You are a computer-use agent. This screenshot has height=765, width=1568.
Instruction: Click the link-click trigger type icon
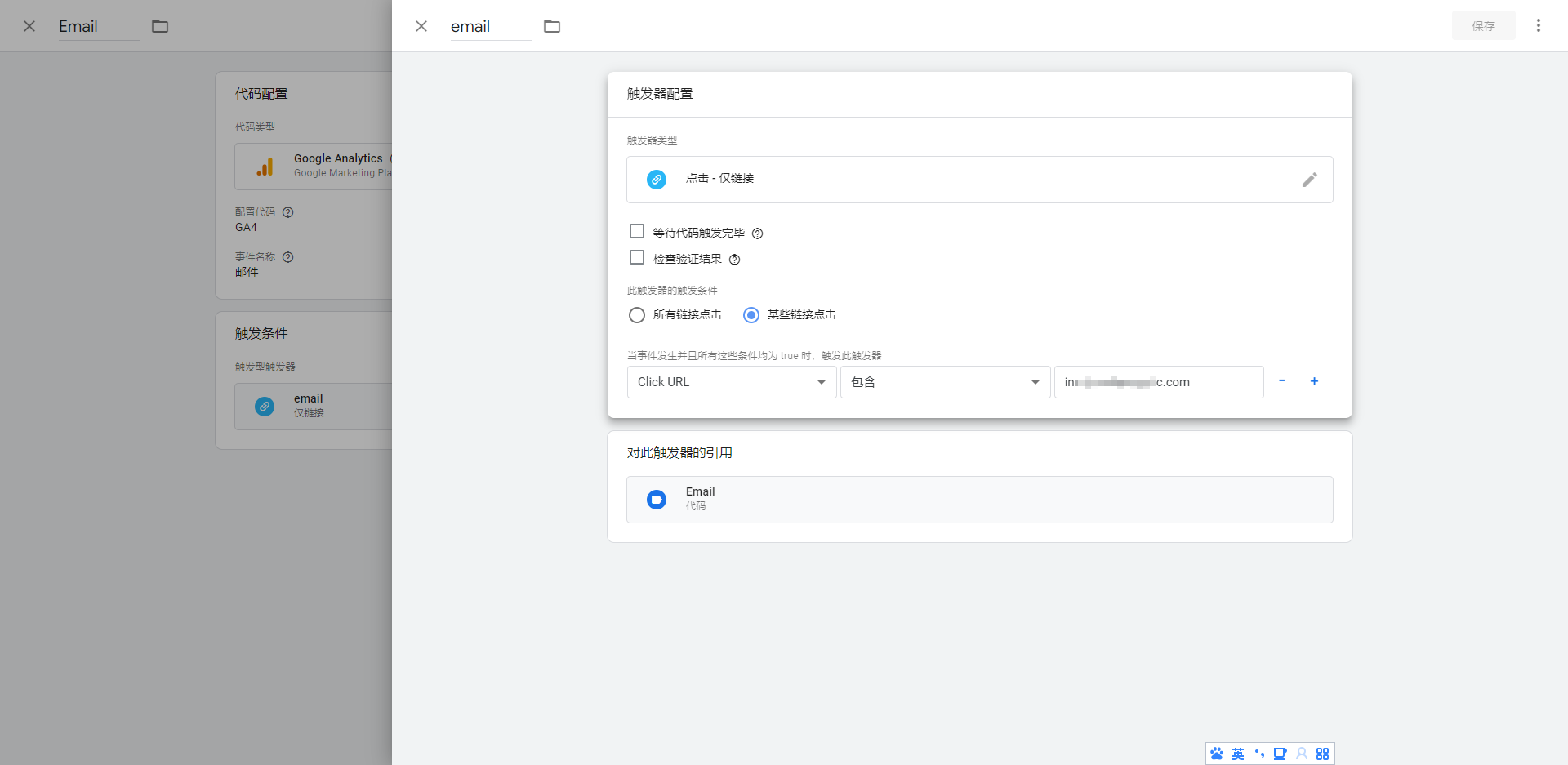657,180
